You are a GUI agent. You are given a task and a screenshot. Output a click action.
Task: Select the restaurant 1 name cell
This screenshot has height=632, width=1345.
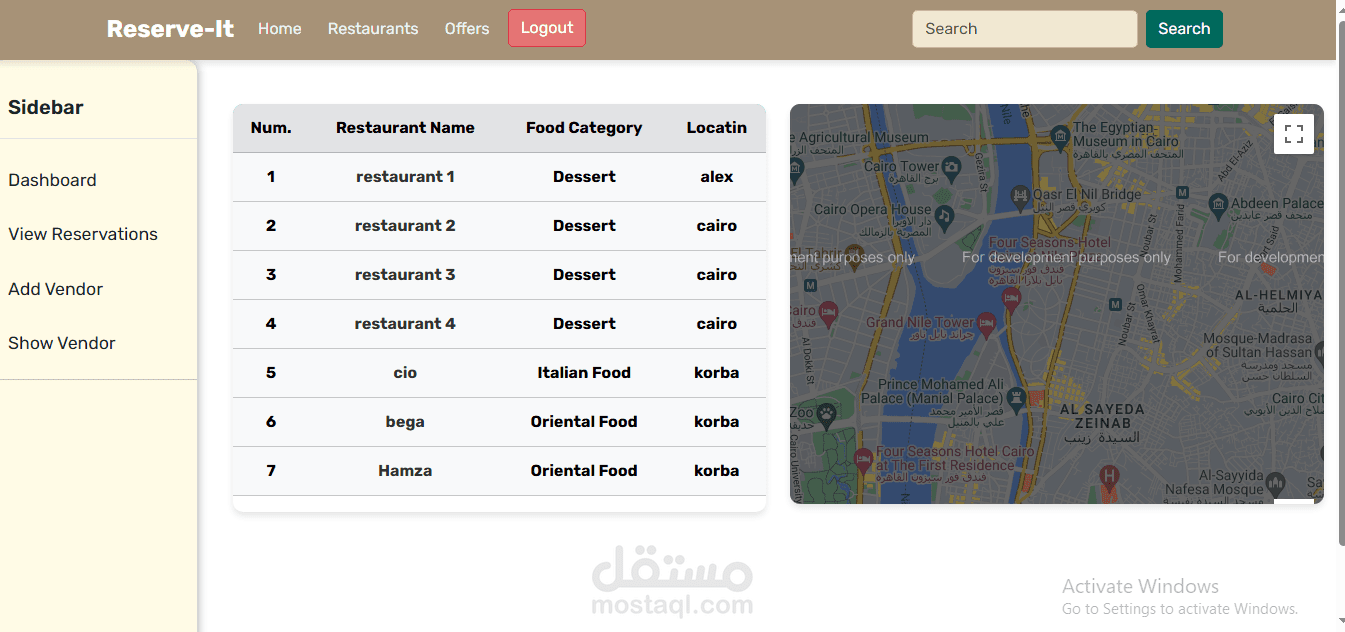pyautogui.click(x=405, y=177)
